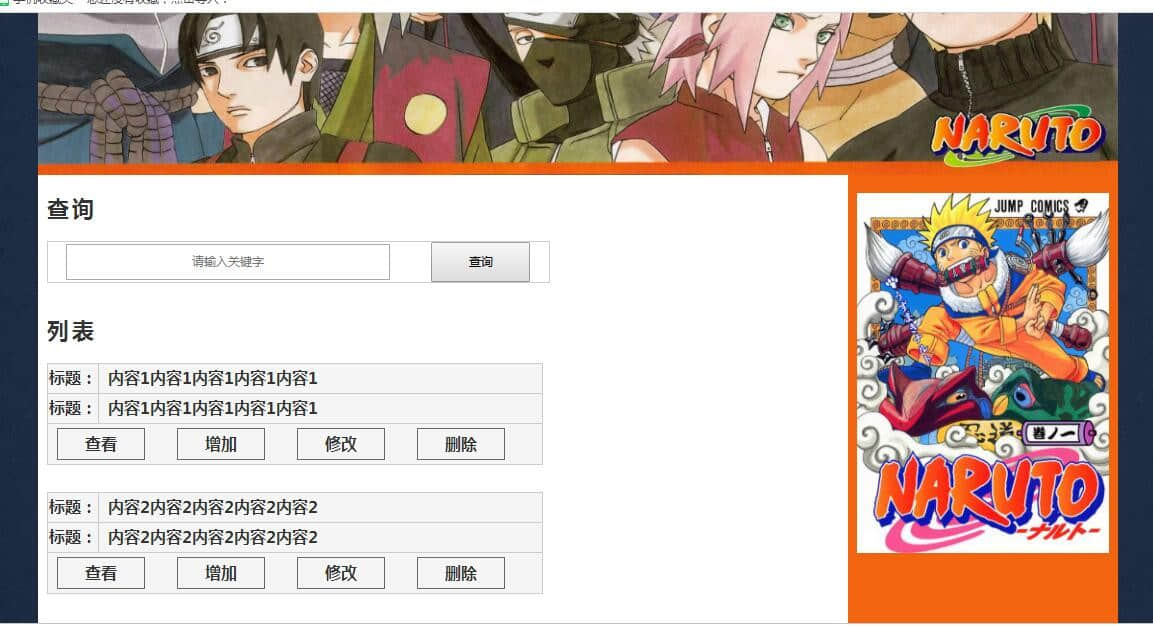Open the Naruto volume one cover image
1153x626 pixels.
[x=982, y=373]
